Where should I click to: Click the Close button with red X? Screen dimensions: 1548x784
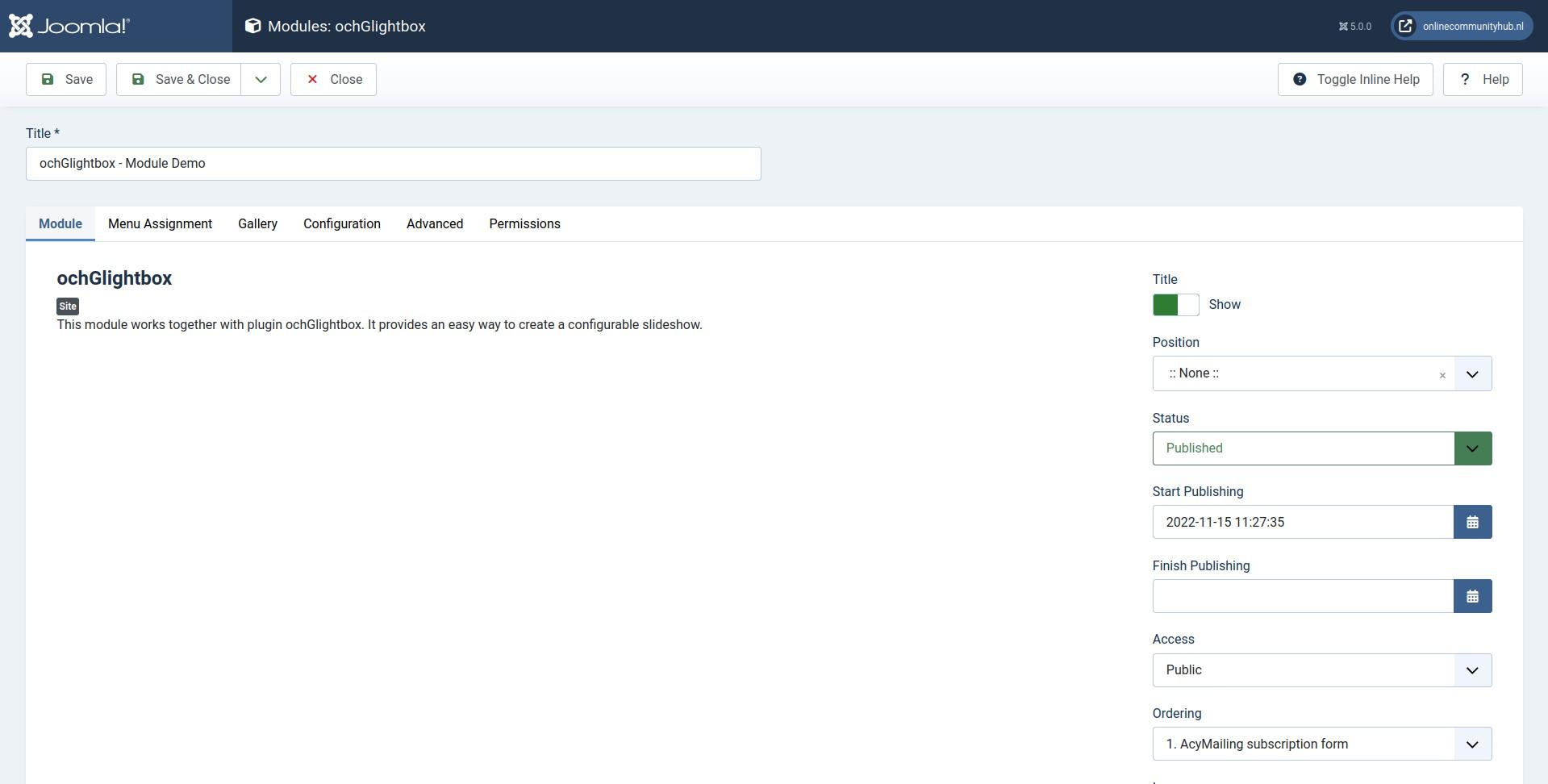point(333,79)
